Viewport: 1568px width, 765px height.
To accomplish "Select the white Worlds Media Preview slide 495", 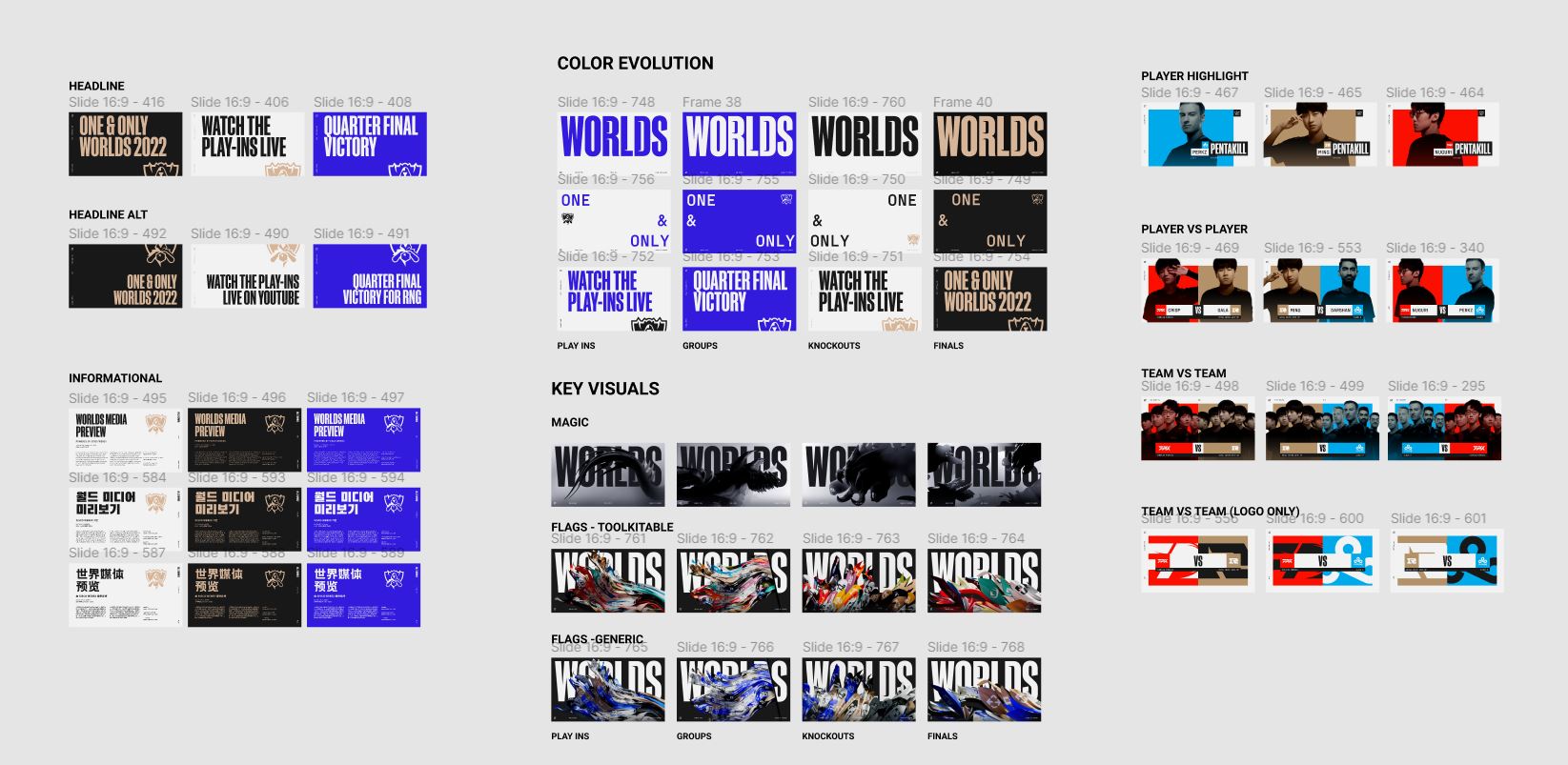I will click(125, 440).
